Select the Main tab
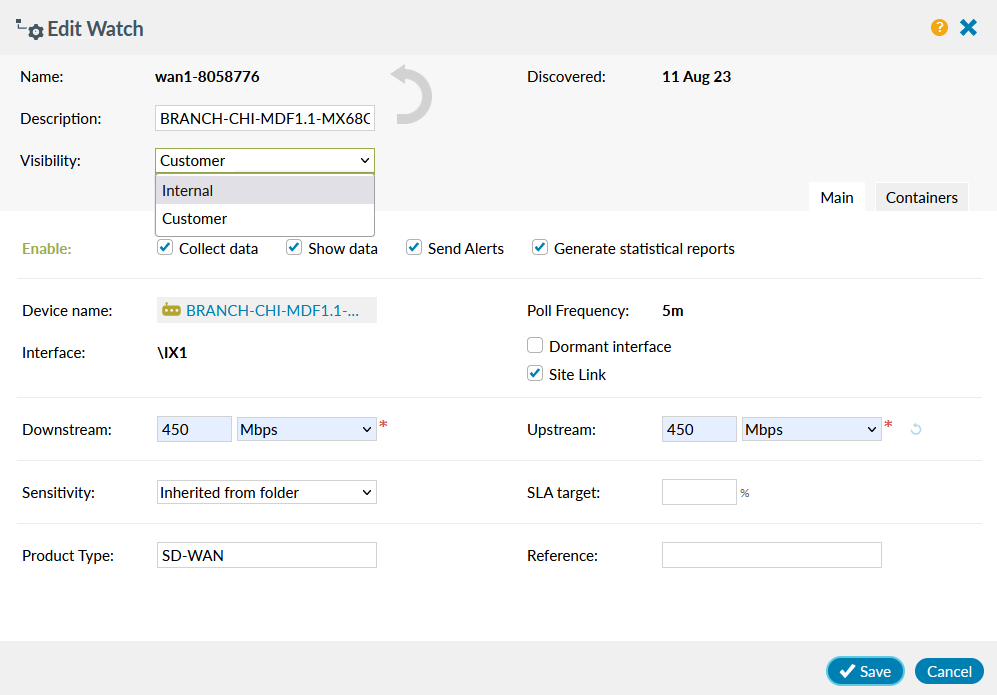Viewport: 997px width, 695px height. coord(837,197)
